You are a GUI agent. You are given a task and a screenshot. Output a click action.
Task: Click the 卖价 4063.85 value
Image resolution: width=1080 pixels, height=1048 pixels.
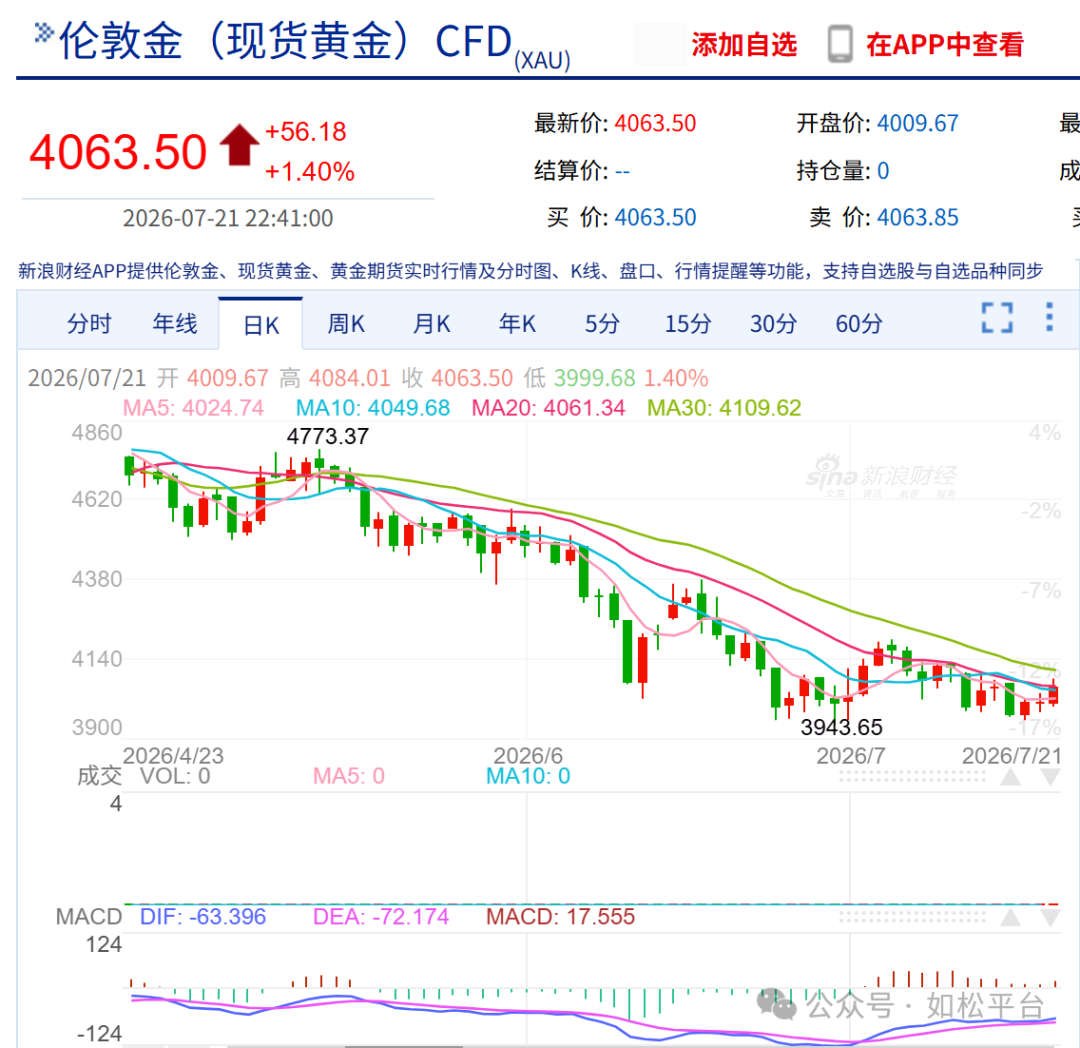click(917, 218)
